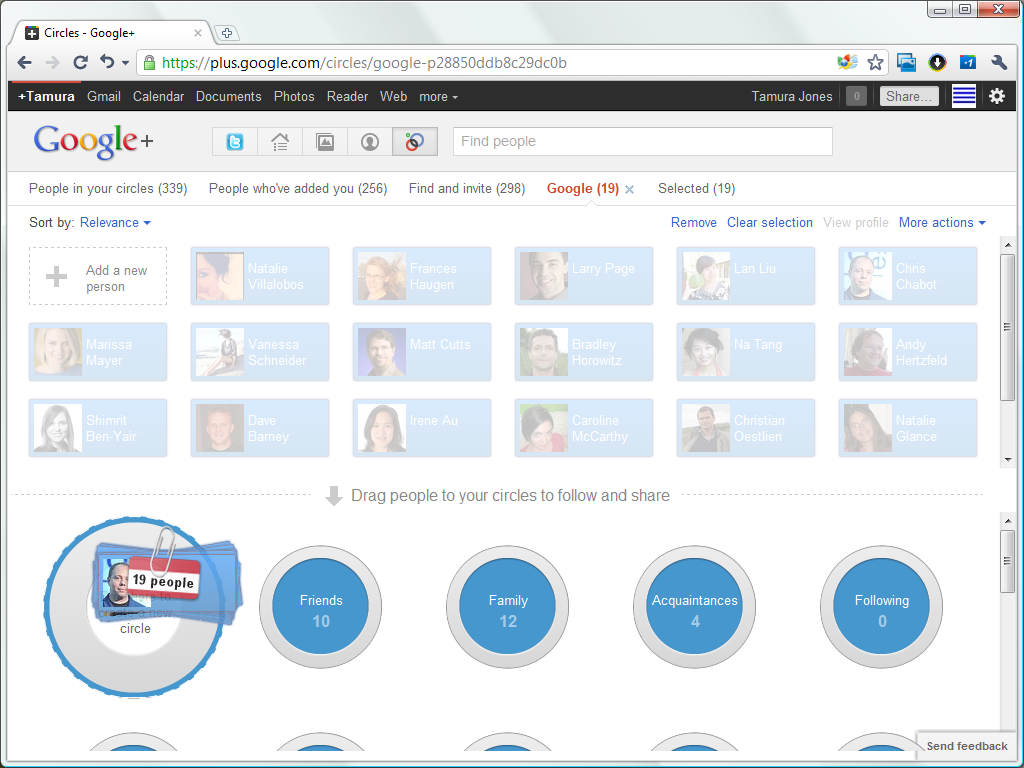This screenshot has height=768, width=1024.
Task: Deselect Larry Page's person card
Action: click(x=584, y=276)
